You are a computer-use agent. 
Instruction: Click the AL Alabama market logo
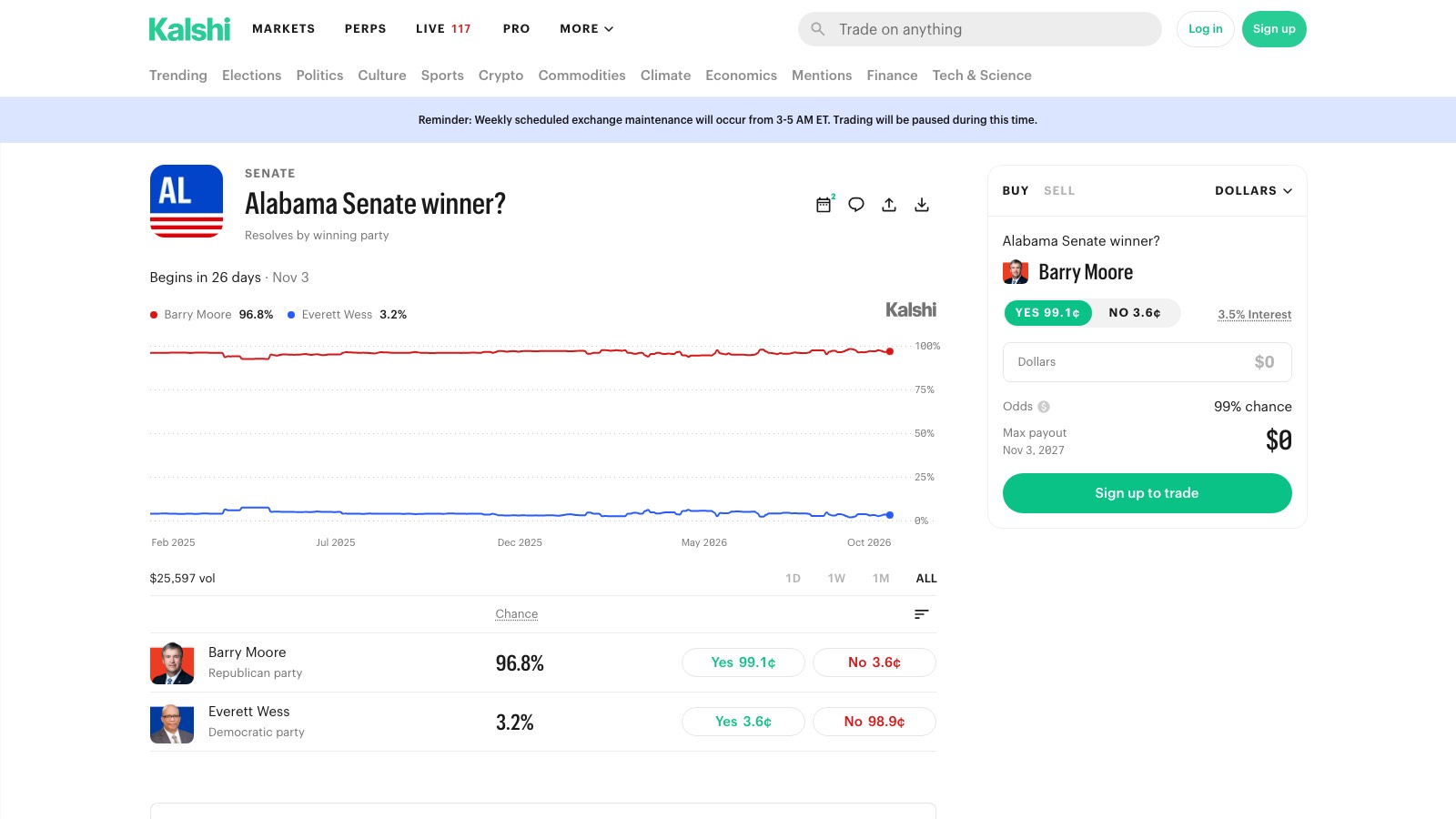pyautogui.click(x=187, y=201)
